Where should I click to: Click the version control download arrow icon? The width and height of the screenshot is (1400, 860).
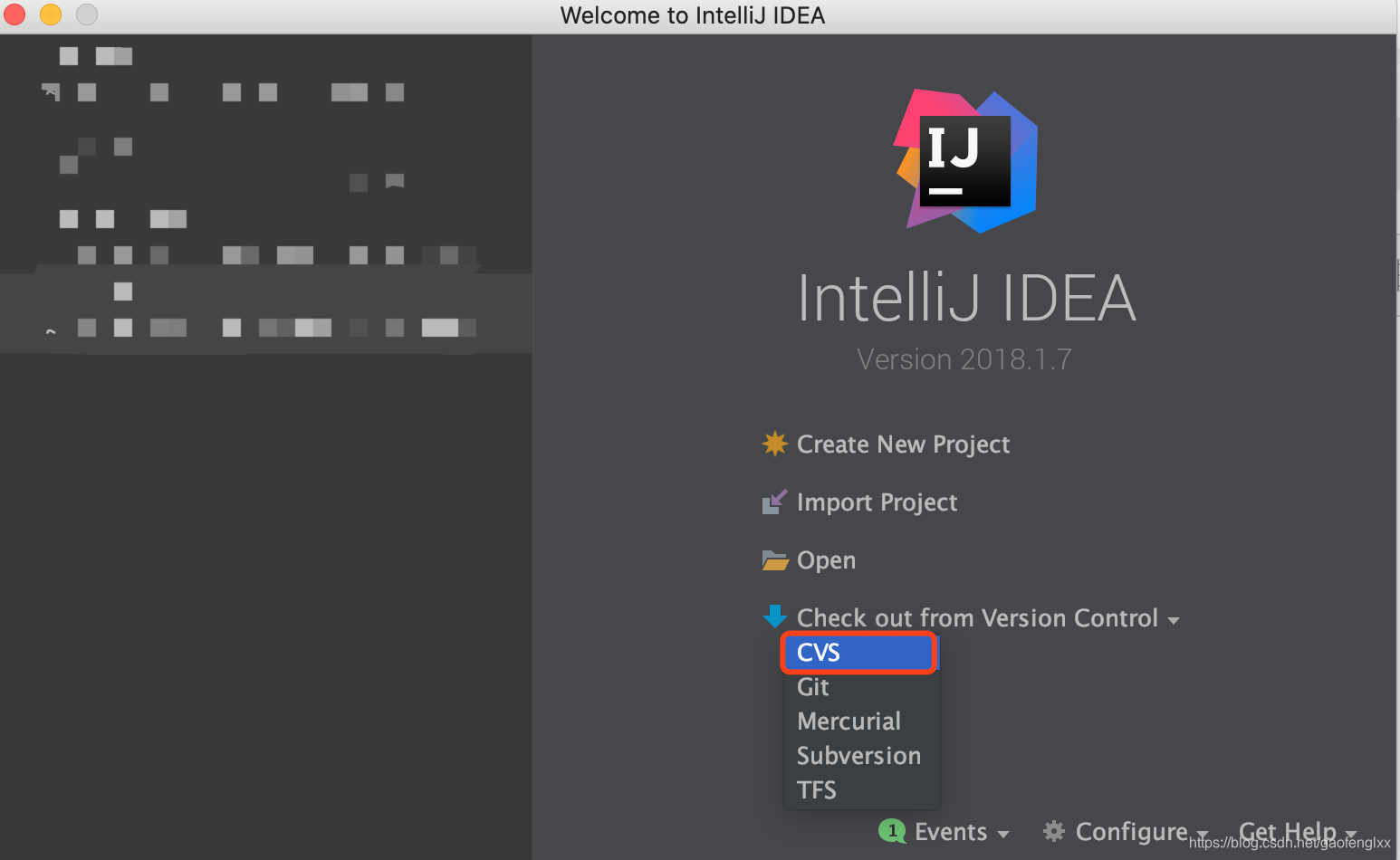coord(774,616)
